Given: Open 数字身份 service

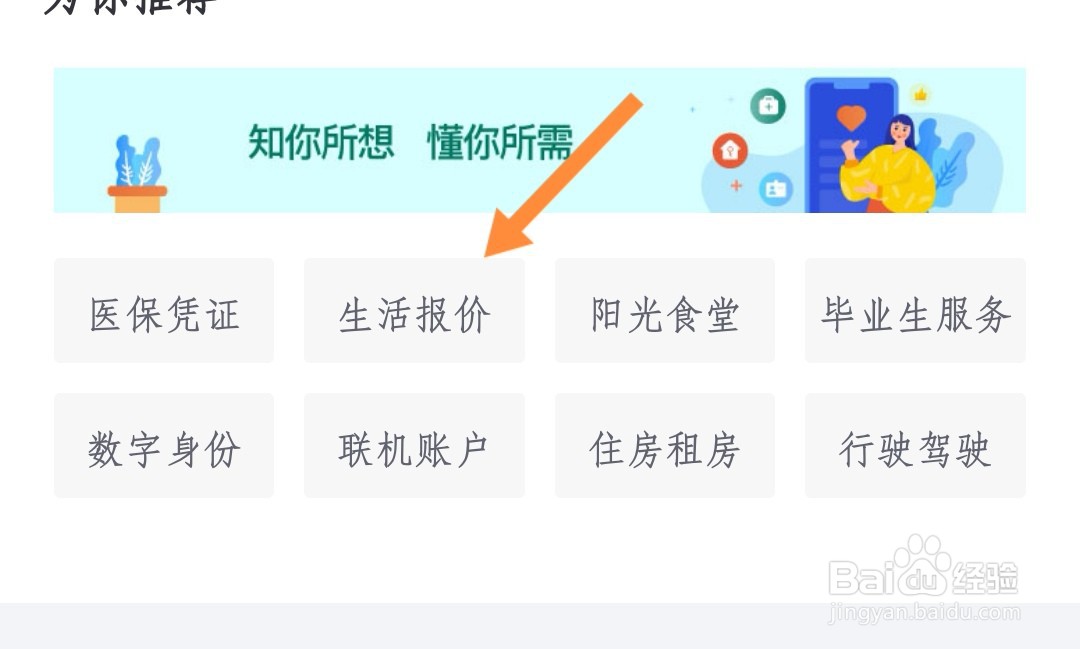Looking at the screenshot, I should coord(164,446).
